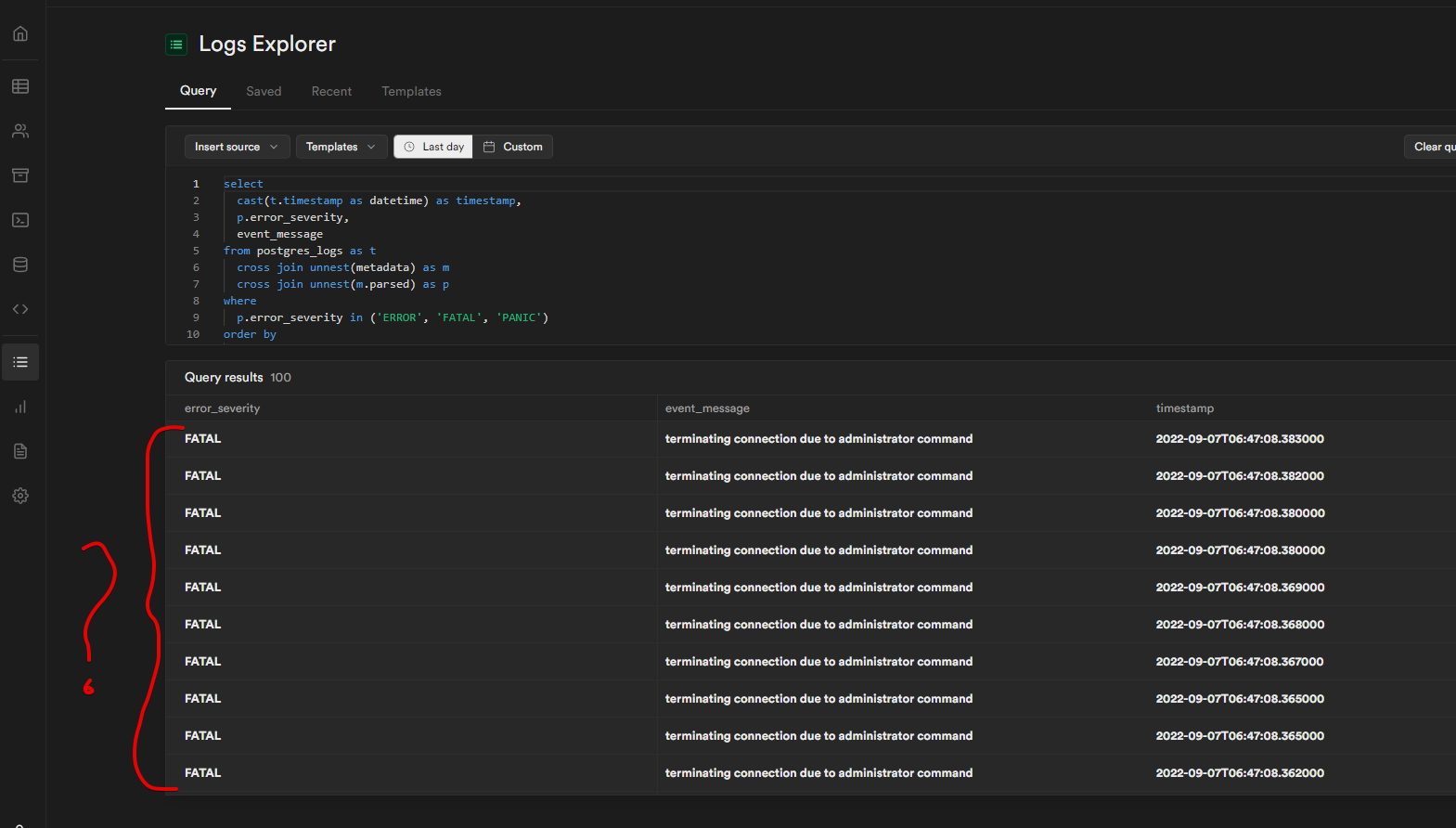Open the Database sidebar icon

pyautogui.click(x=20, y=265)
